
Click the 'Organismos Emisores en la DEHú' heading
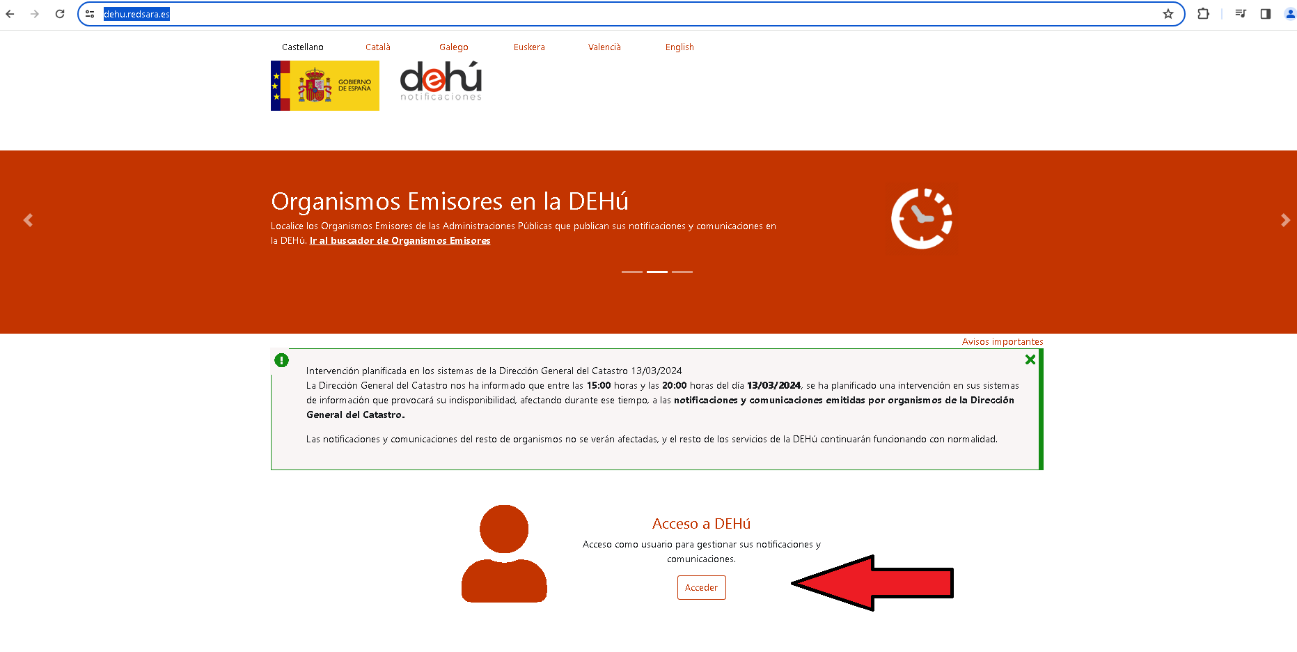(x=450, y=201)
